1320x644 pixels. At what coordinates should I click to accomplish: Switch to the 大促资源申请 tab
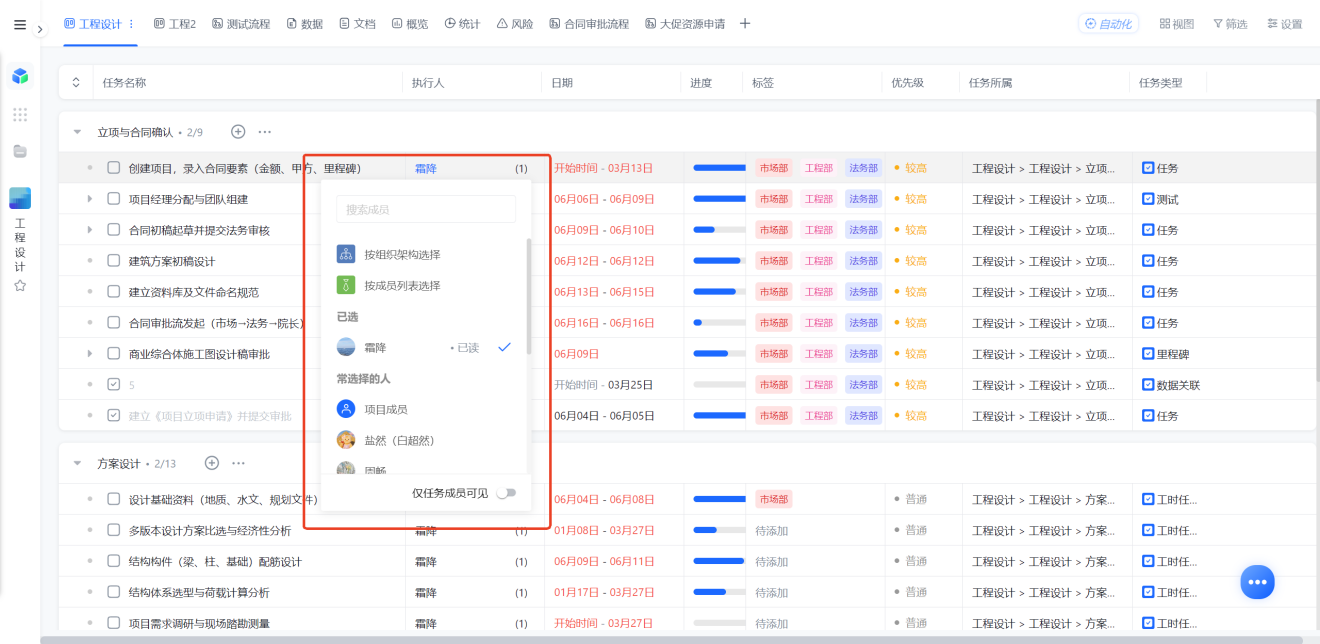(685, 24)
